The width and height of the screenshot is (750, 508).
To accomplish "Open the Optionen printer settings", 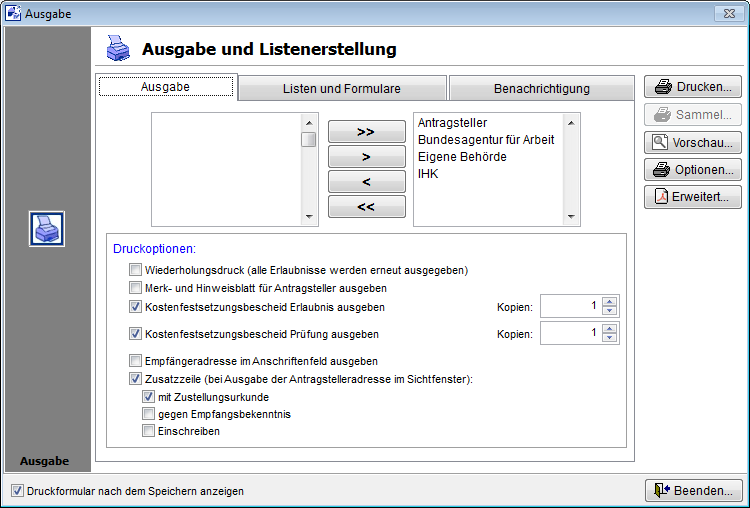I will click(x=692, y=170).
